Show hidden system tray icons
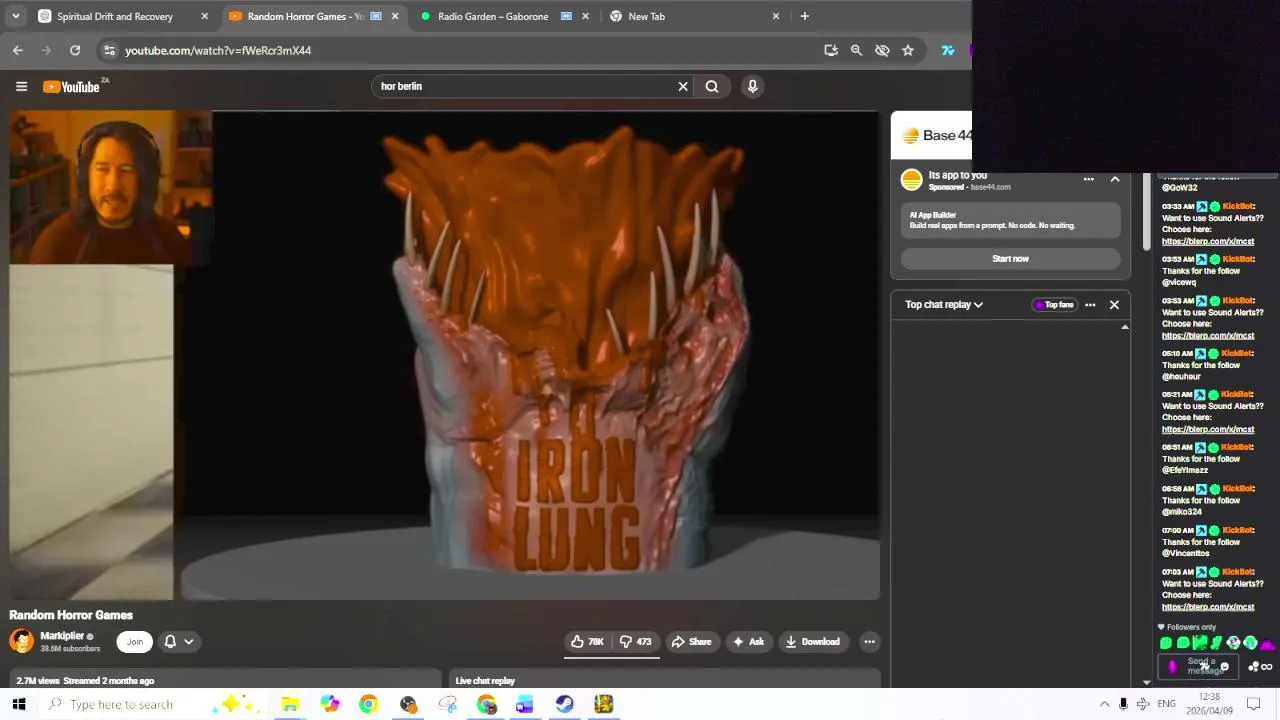Image resolution: width=1280 pixels, height=720 pixels. 1104,704
